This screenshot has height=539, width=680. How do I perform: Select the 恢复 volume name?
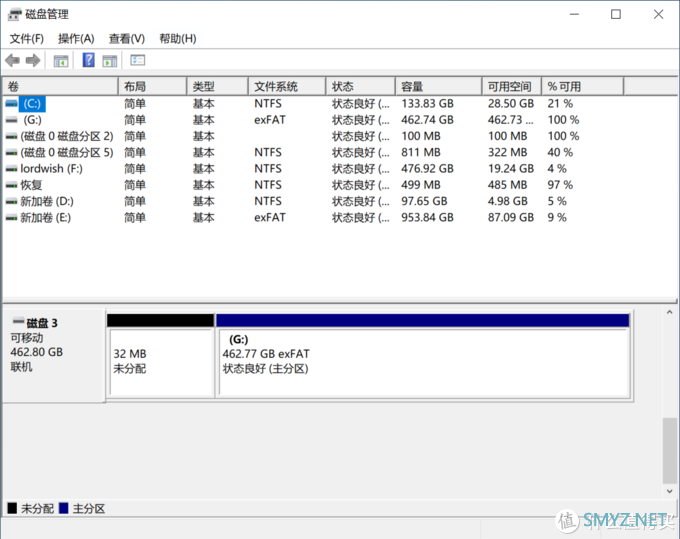pyautogui.click(x=31, y=185)
